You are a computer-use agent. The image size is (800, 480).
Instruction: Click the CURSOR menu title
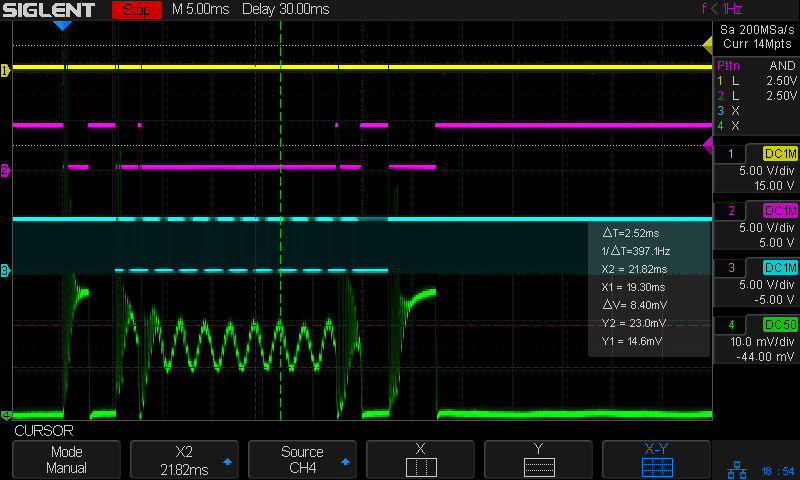coord(44,431)
